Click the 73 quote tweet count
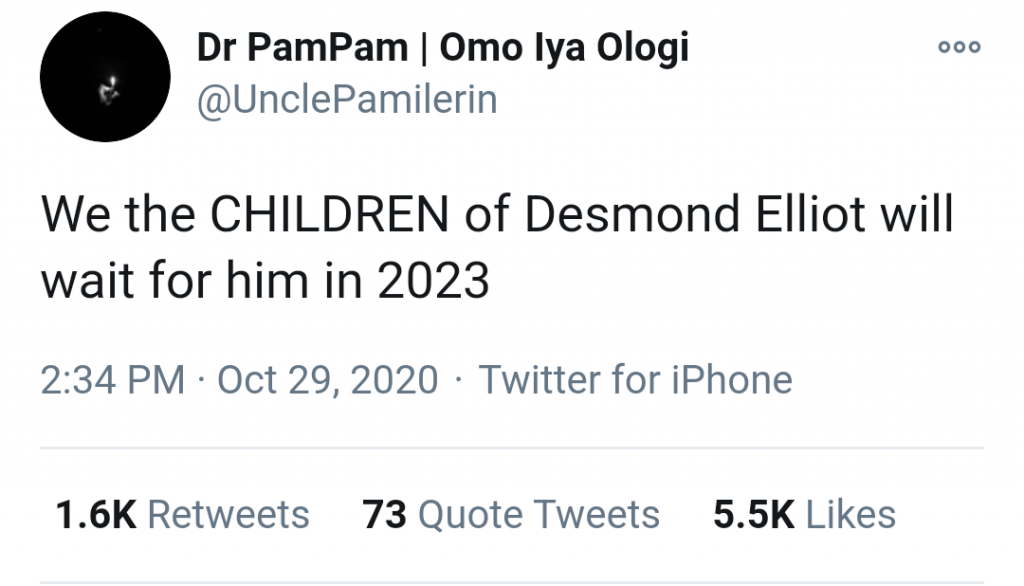This screenshot has height=586, width=1024. coord(384,515)
